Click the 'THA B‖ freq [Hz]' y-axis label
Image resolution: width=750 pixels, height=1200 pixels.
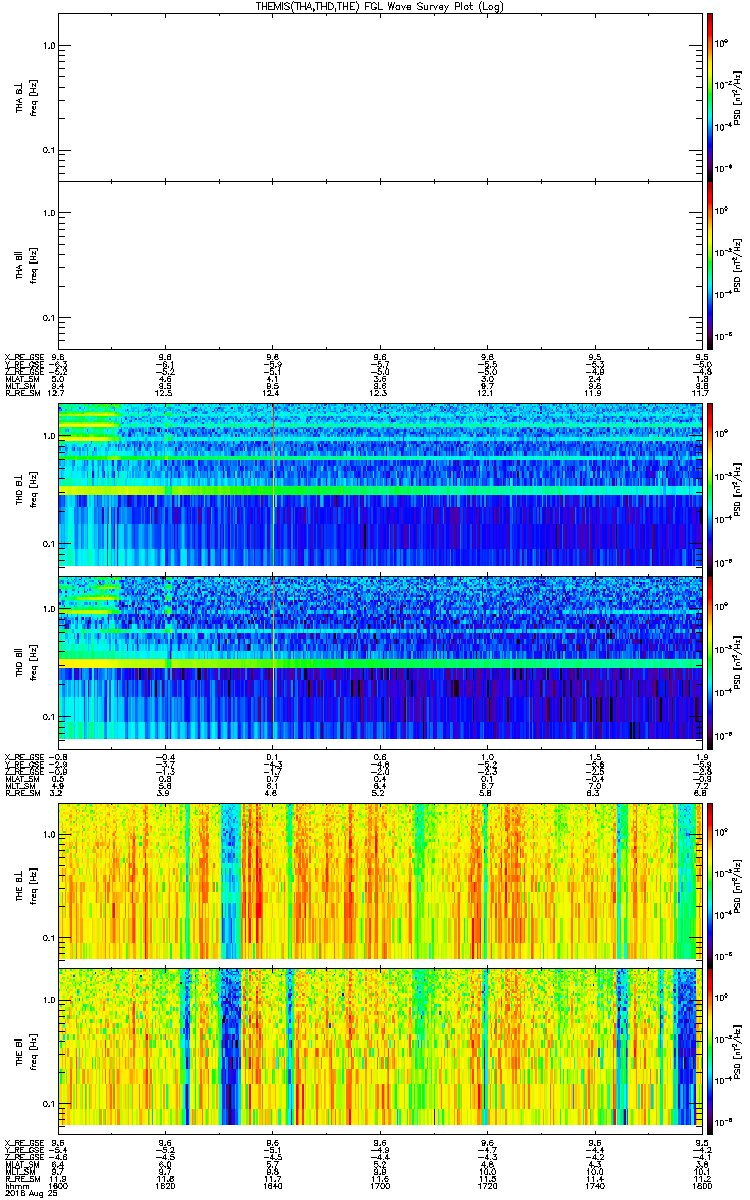click(26, 267)
